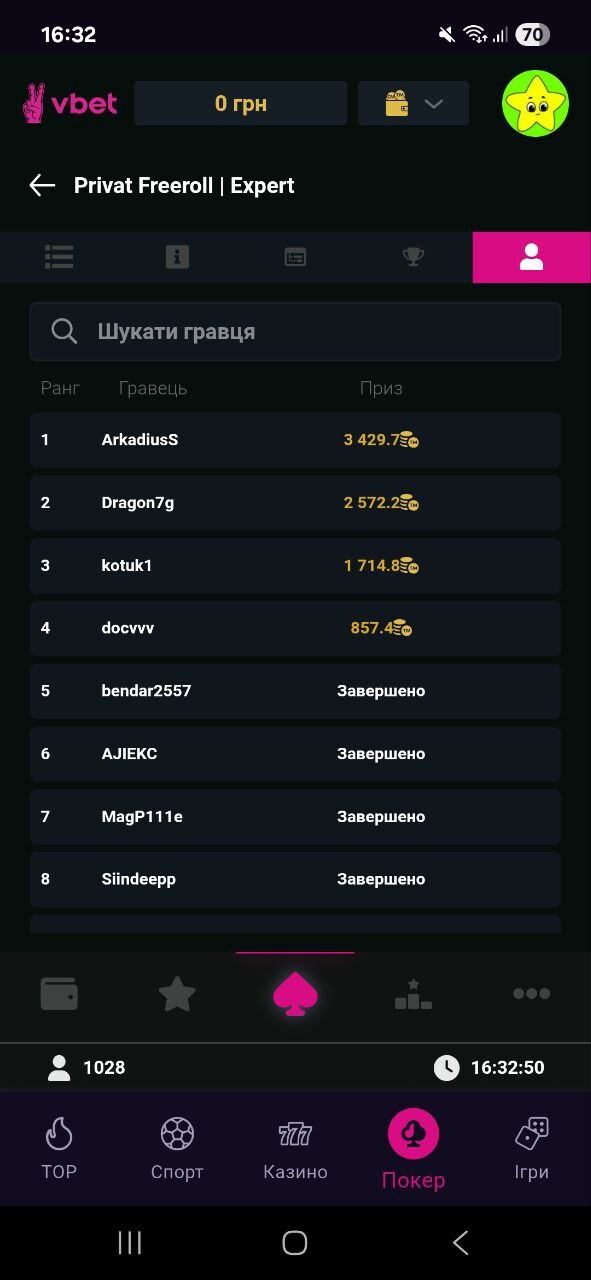Select the active players tab icon
This screenshot has width=591, height=1280.
tap(531, 257)
